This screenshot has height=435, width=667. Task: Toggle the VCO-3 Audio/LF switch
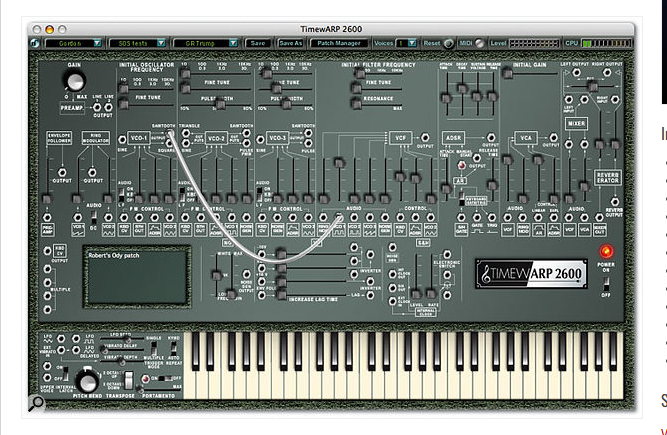259,195
